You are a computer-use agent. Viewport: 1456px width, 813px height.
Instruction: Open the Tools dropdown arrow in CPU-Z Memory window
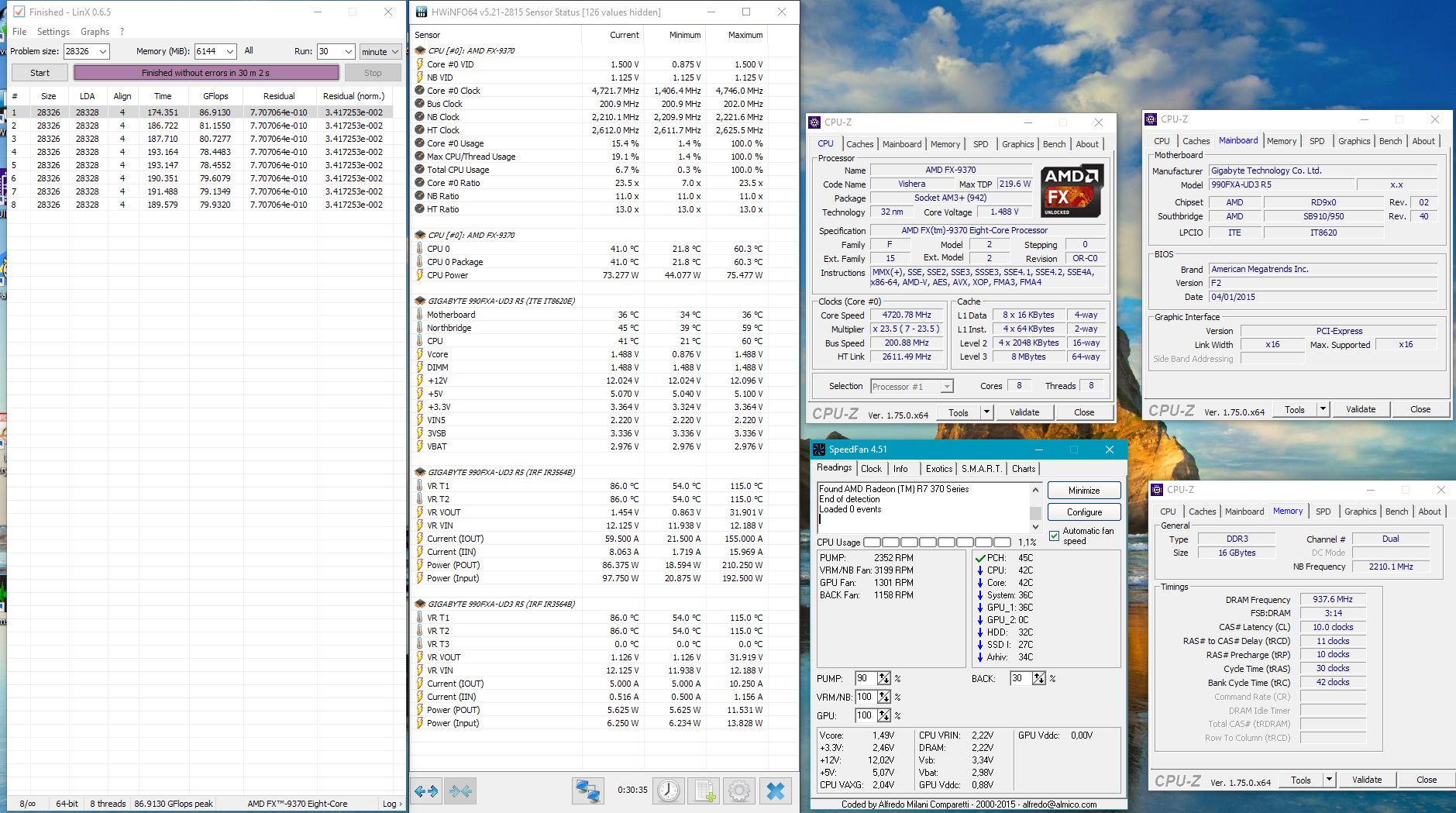click(1330, 780)
